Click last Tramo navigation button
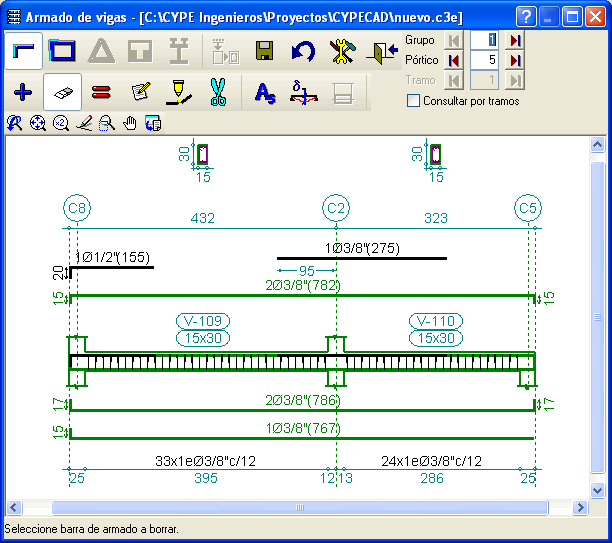Screen dimensions: 612x543 click(x=515, y=81)
